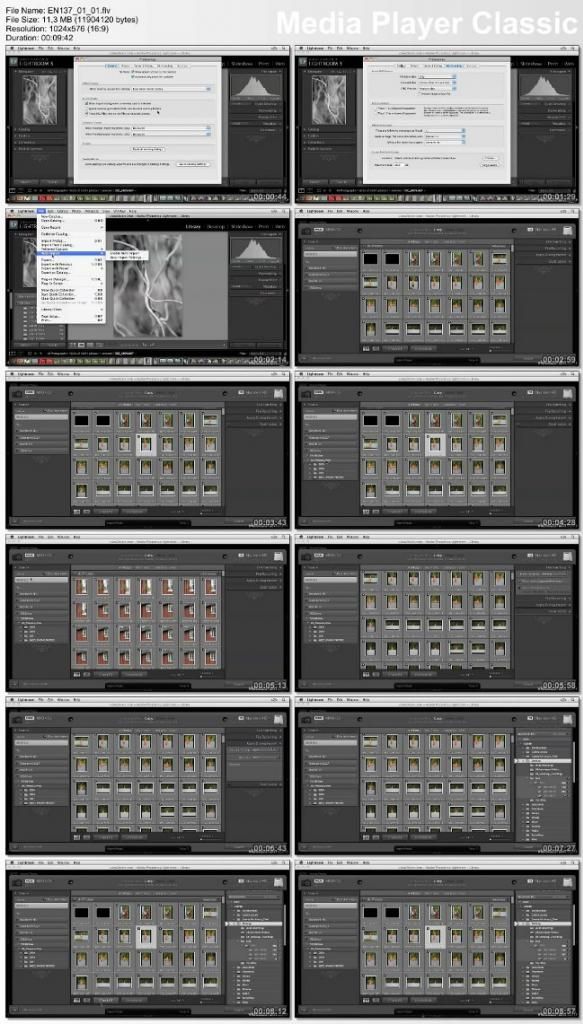
Task: Select the first red door thumbnail in the 00:05:13 frame
Action: pyautogui.click(x=82, y=587)
